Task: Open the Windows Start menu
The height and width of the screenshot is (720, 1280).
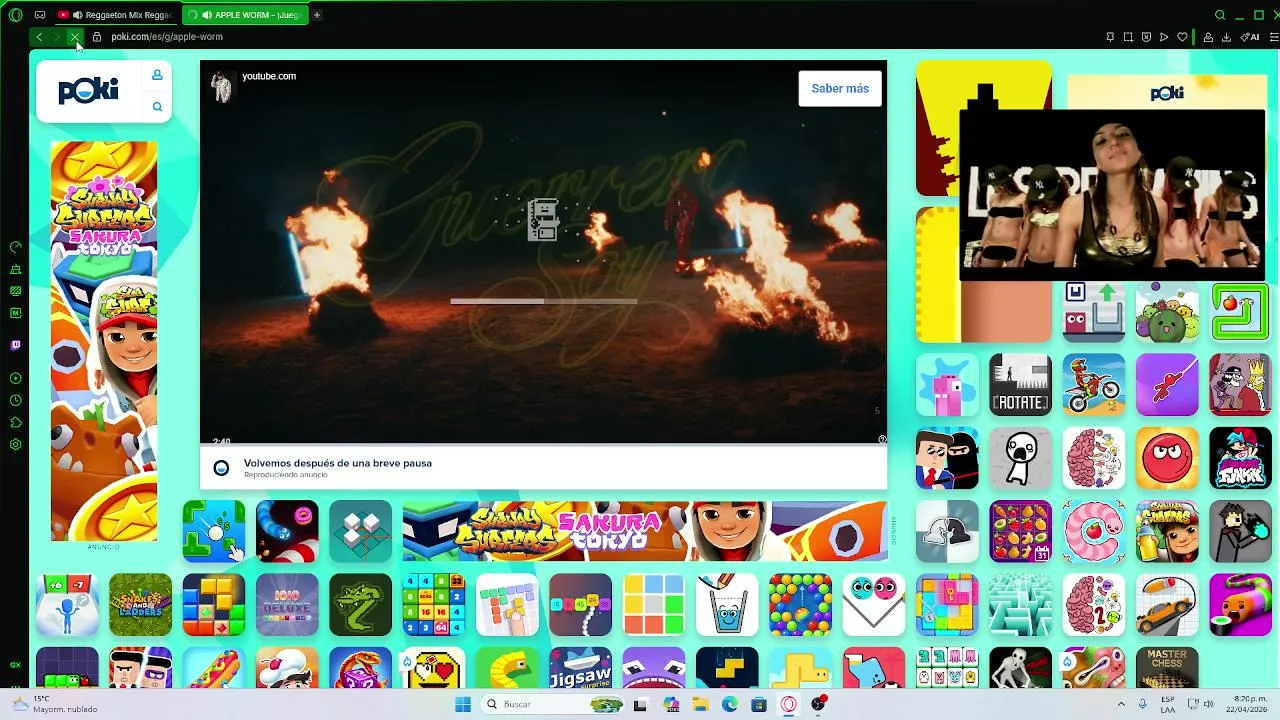Action: pyautogui.click(x=463, y=704)
